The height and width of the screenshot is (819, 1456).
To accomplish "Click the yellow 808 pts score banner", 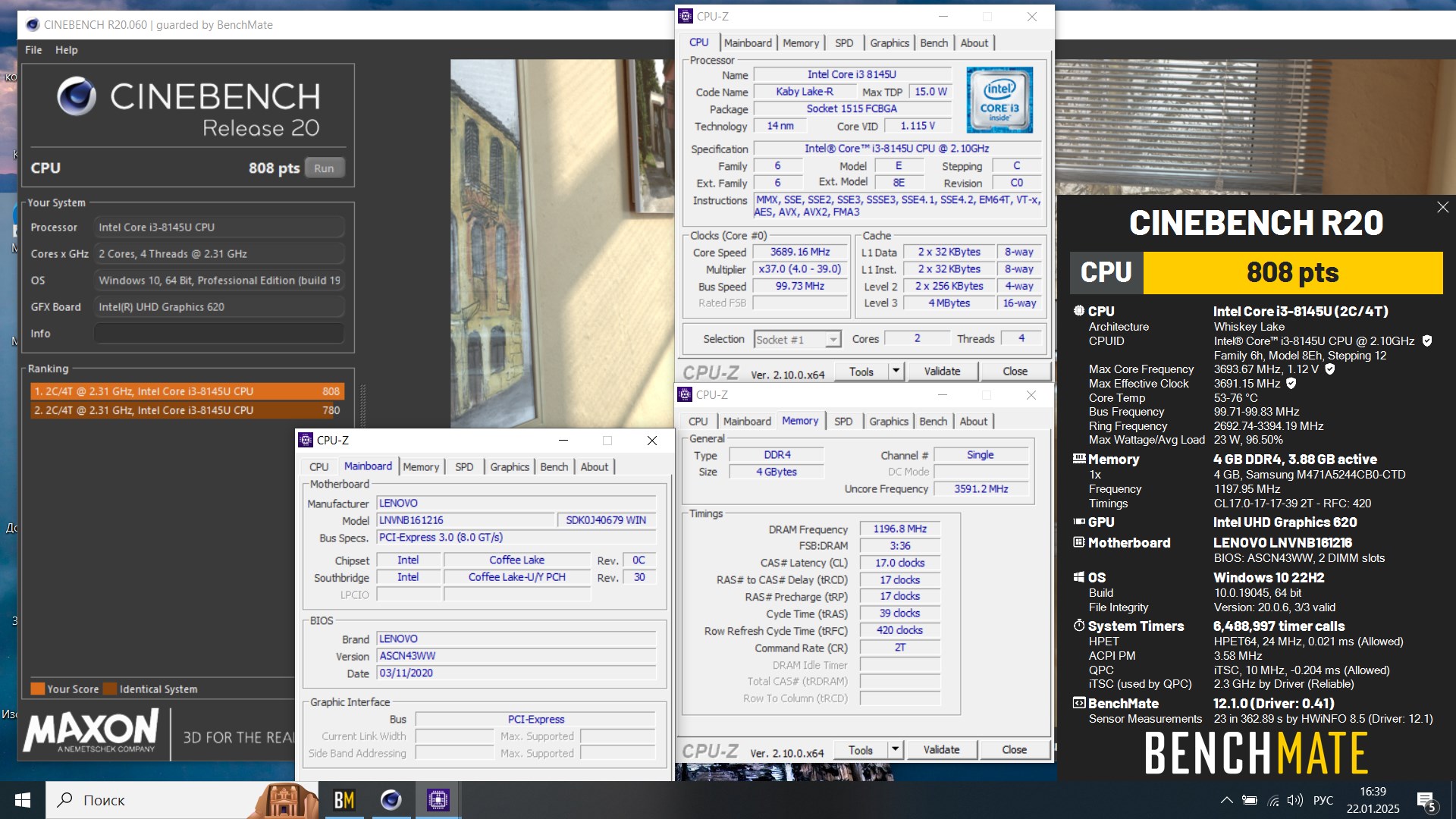I will coord(1293,273).
